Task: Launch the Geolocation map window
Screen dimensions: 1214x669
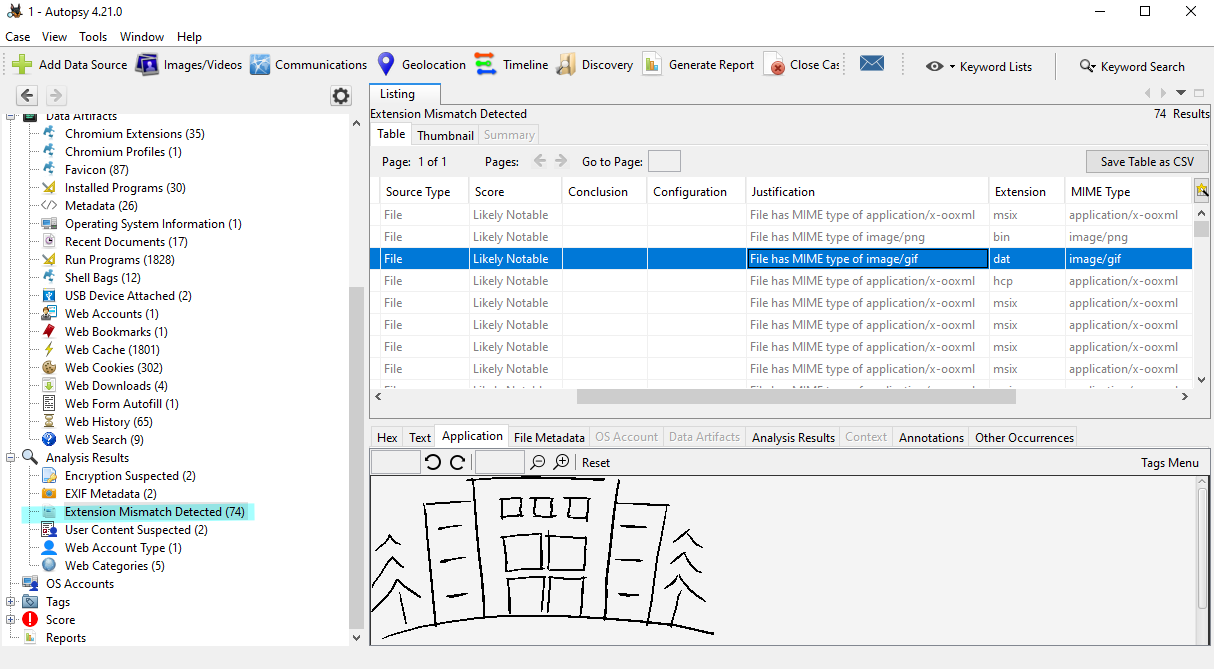Action: coord(386,65)
